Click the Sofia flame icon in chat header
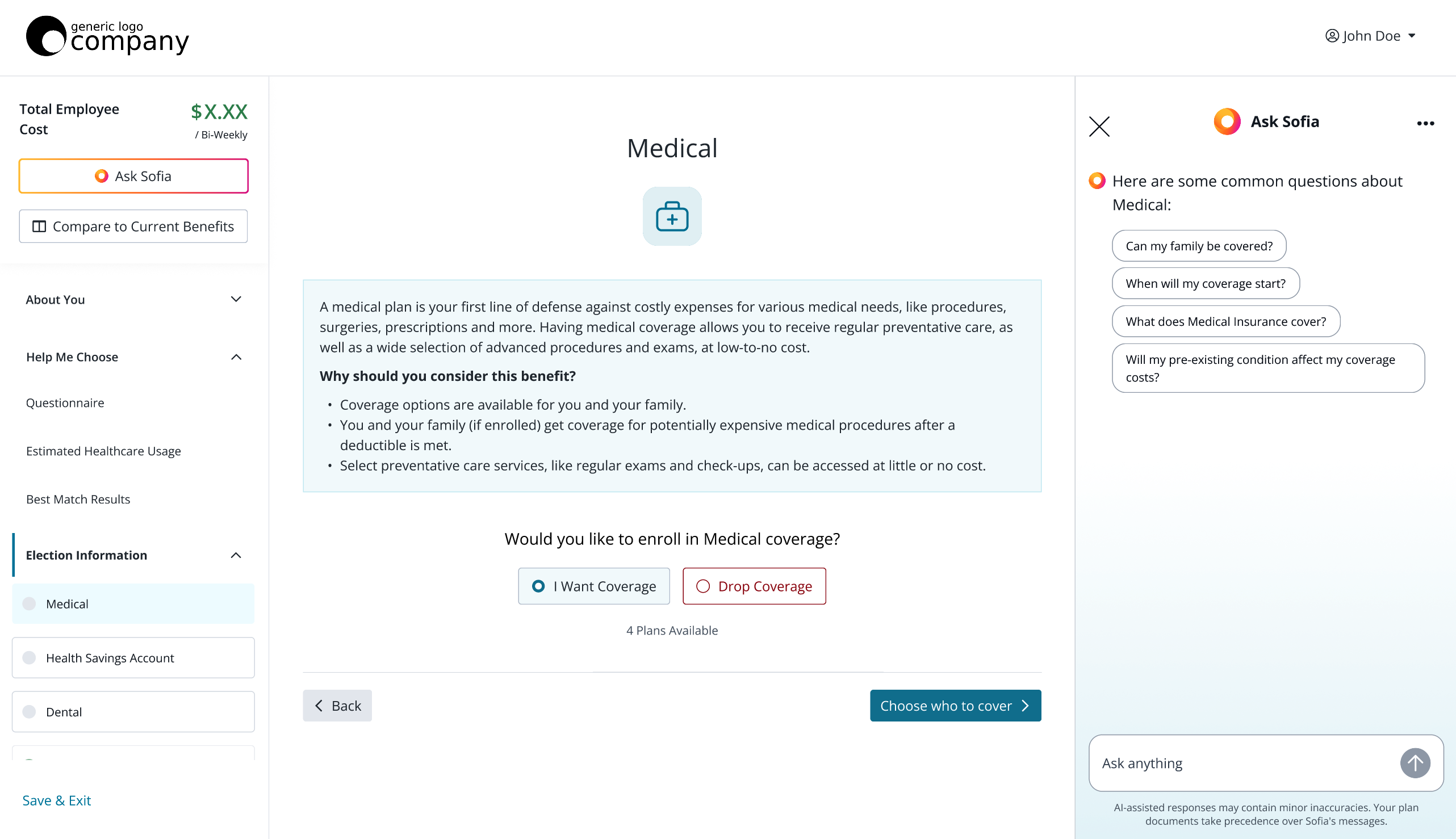The width and height of the screenshot is (1456, 839). click(1227, 121)
